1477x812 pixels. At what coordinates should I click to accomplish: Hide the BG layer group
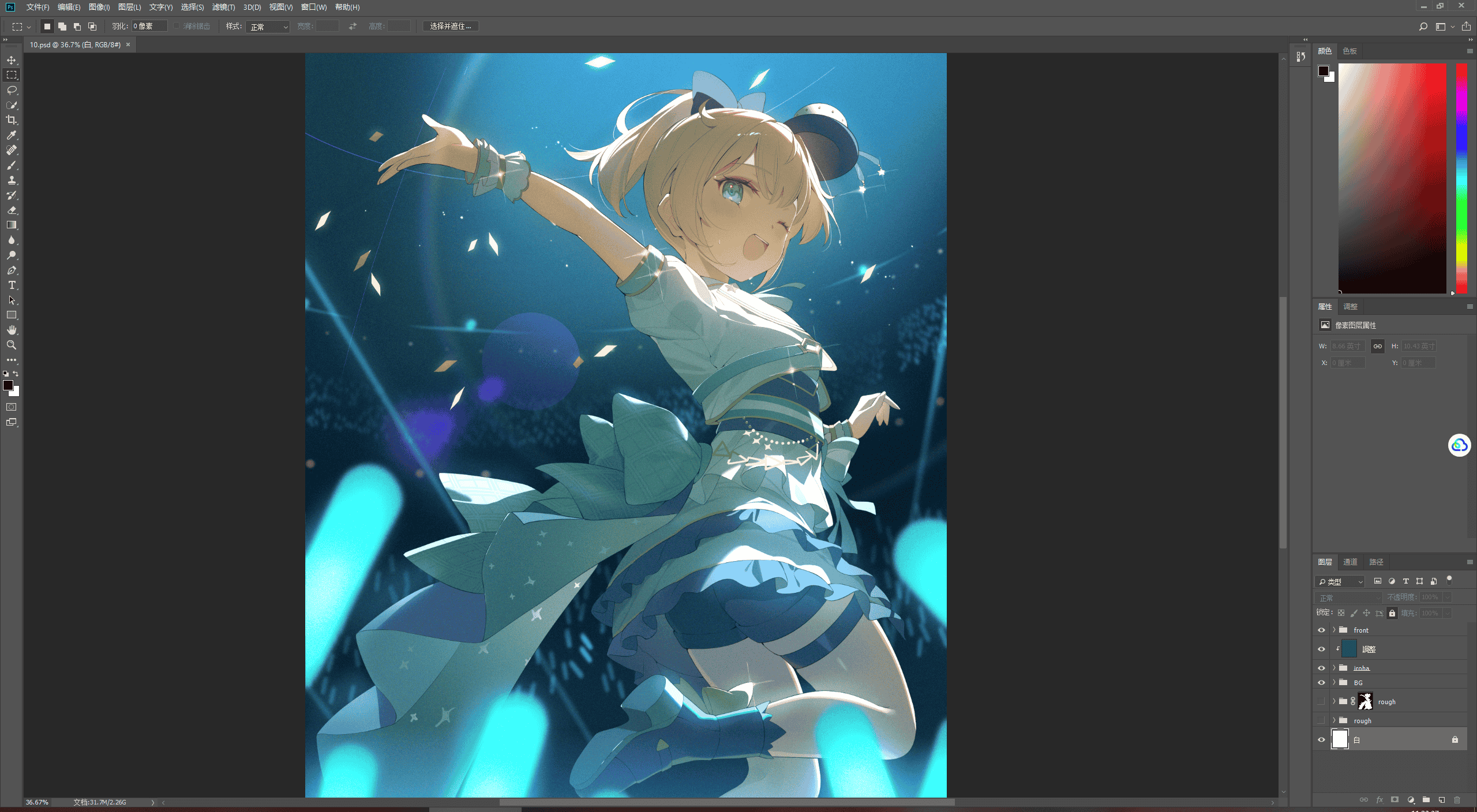pyautogui.click(x=1321, y=682)
